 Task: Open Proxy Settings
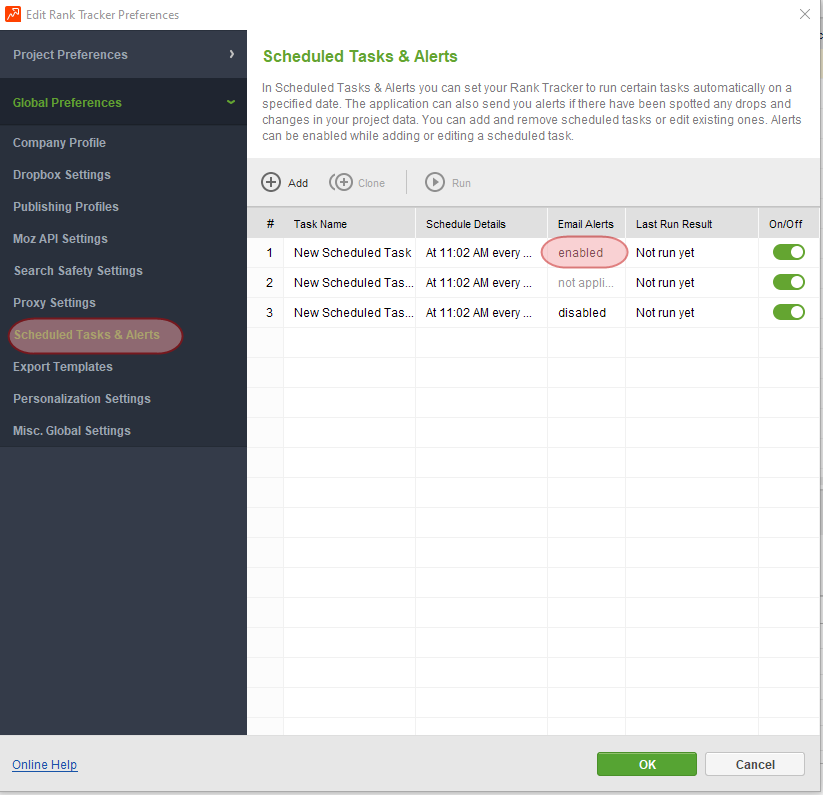tap(55, 303)
